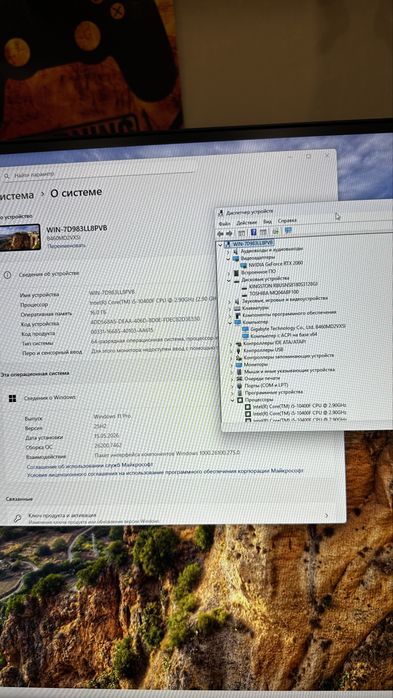Click the Версия value 25H2
Image resolution: width=393 pixels, height=698 pixels.
[101, 426]
